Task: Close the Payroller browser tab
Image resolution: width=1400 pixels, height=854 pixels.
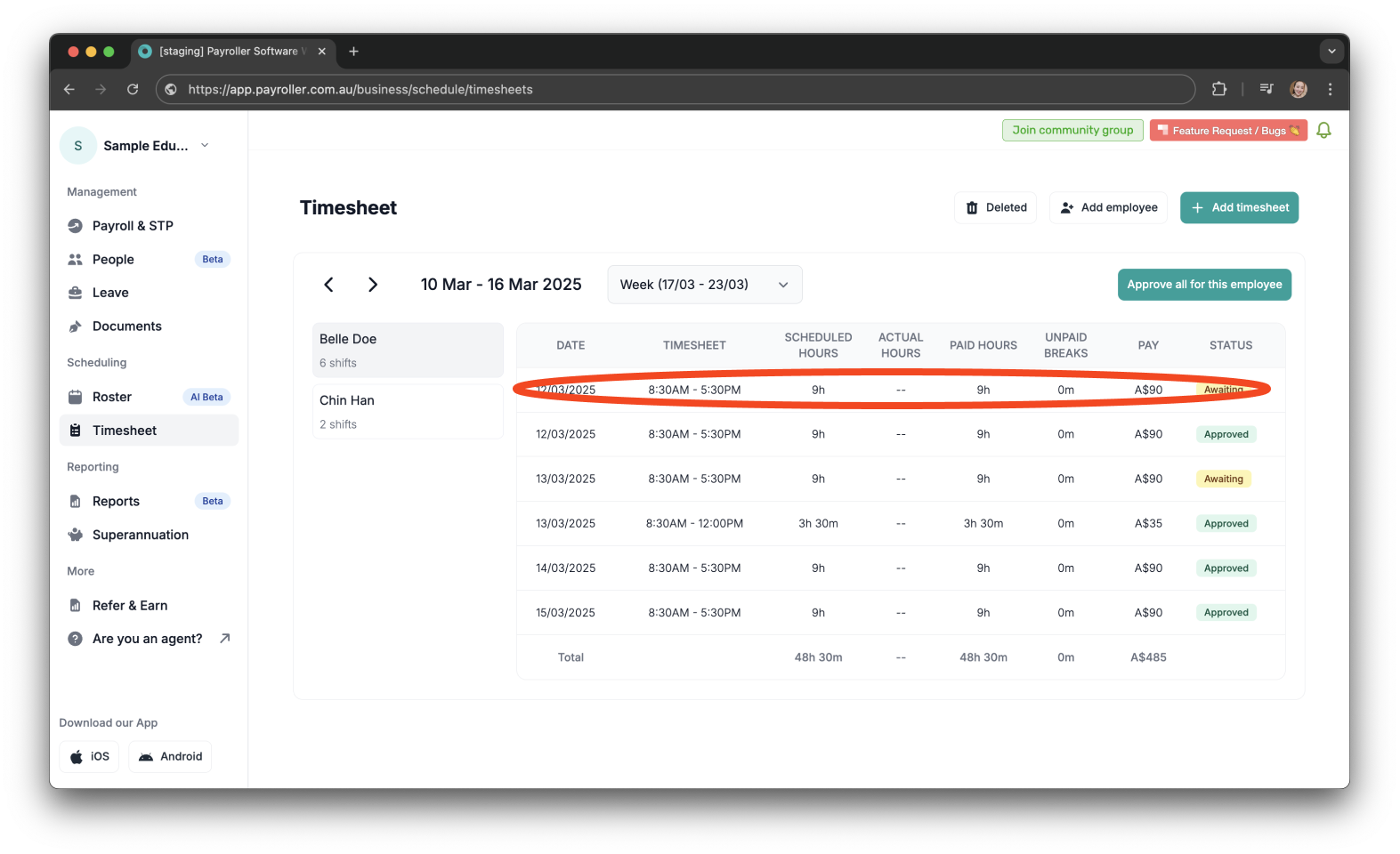Action: tap(322, 52)
